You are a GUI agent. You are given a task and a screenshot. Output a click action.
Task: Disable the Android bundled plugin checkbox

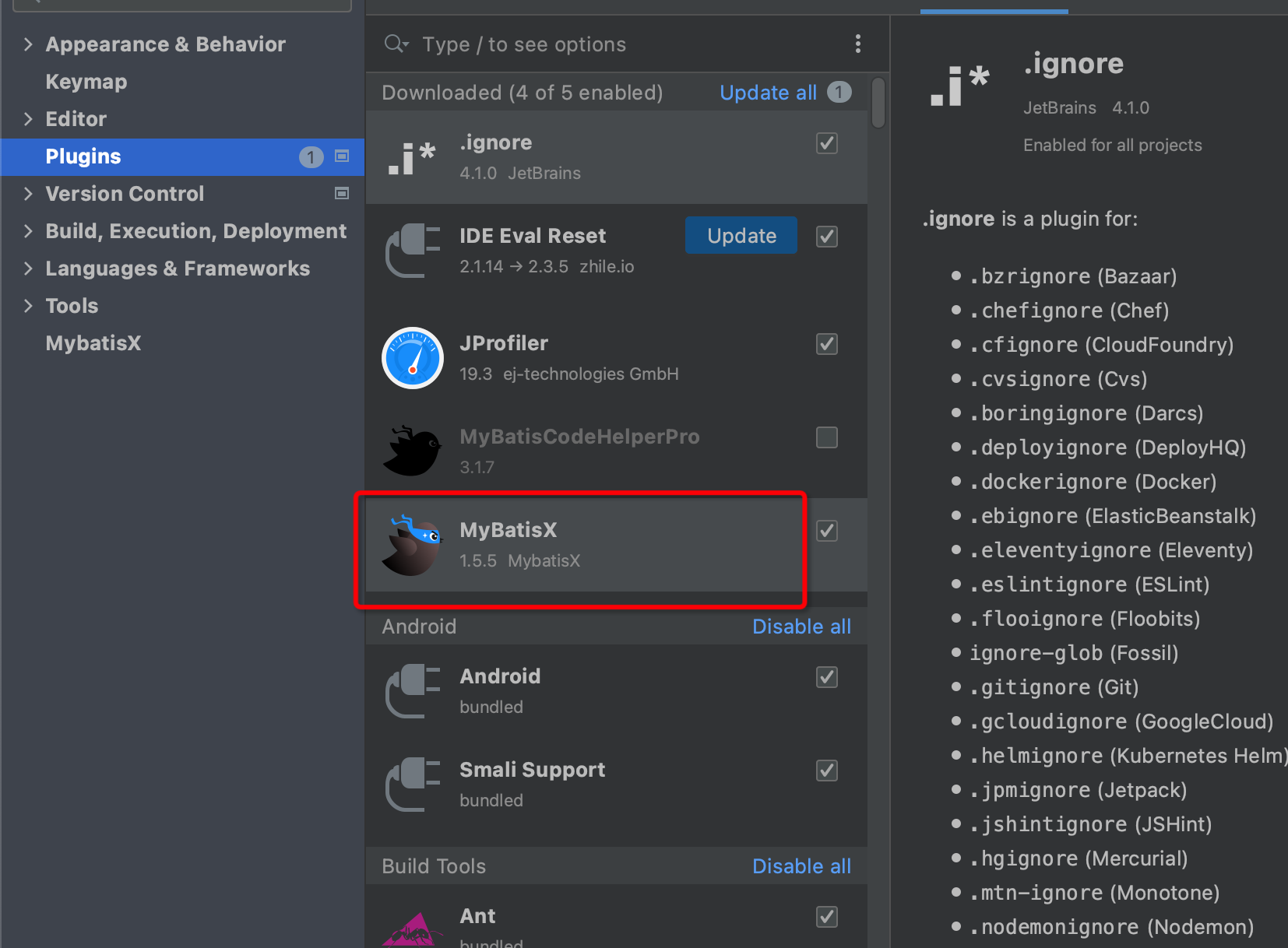pos(827,677)
